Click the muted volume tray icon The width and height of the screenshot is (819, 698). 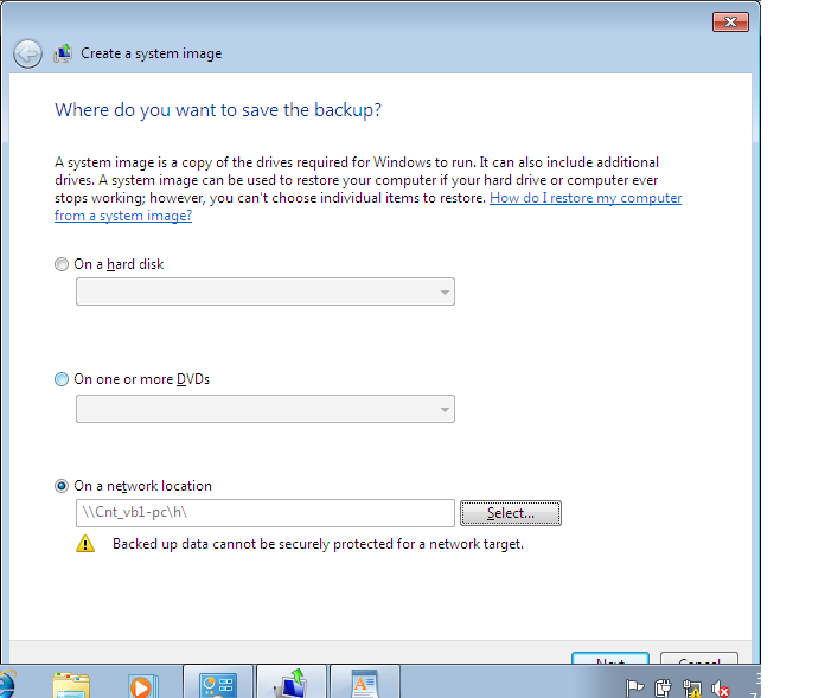coord(720,688)
